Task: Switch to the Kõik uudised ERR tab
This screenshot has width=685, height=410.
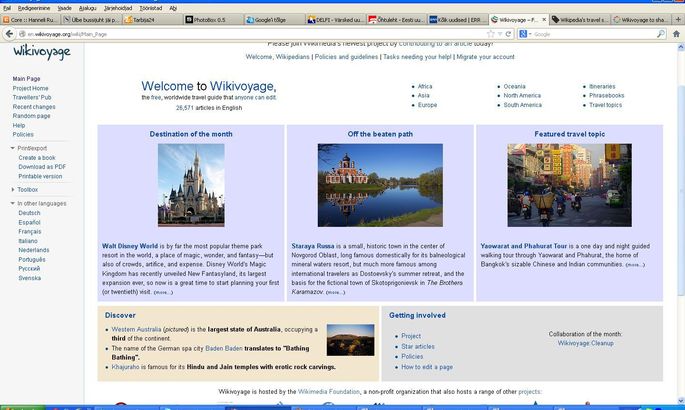Action: click(x=457, y=20)
